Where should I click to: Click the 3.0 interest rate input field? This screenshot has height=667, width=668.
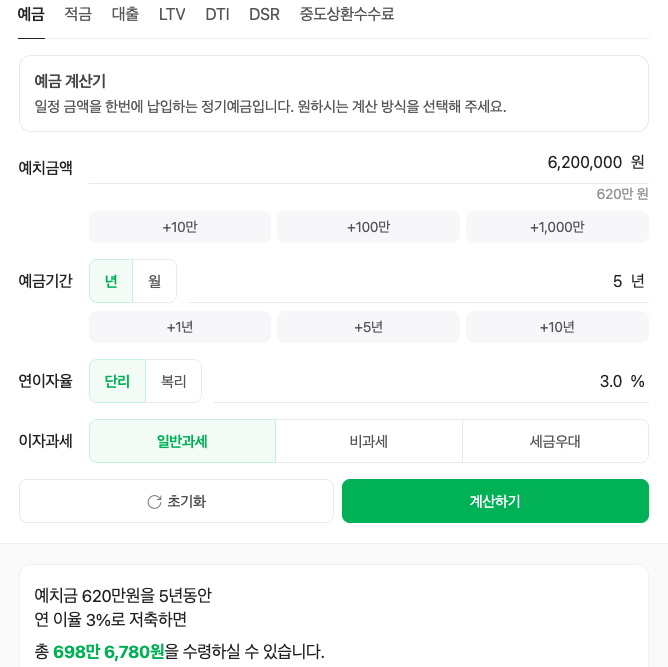431,381
